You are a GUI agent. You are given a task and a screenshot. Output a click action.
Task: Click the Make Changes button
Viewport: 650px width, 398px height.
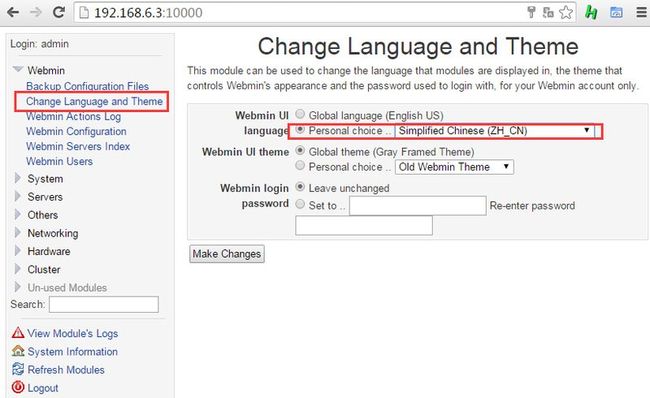tap(227, 254)
